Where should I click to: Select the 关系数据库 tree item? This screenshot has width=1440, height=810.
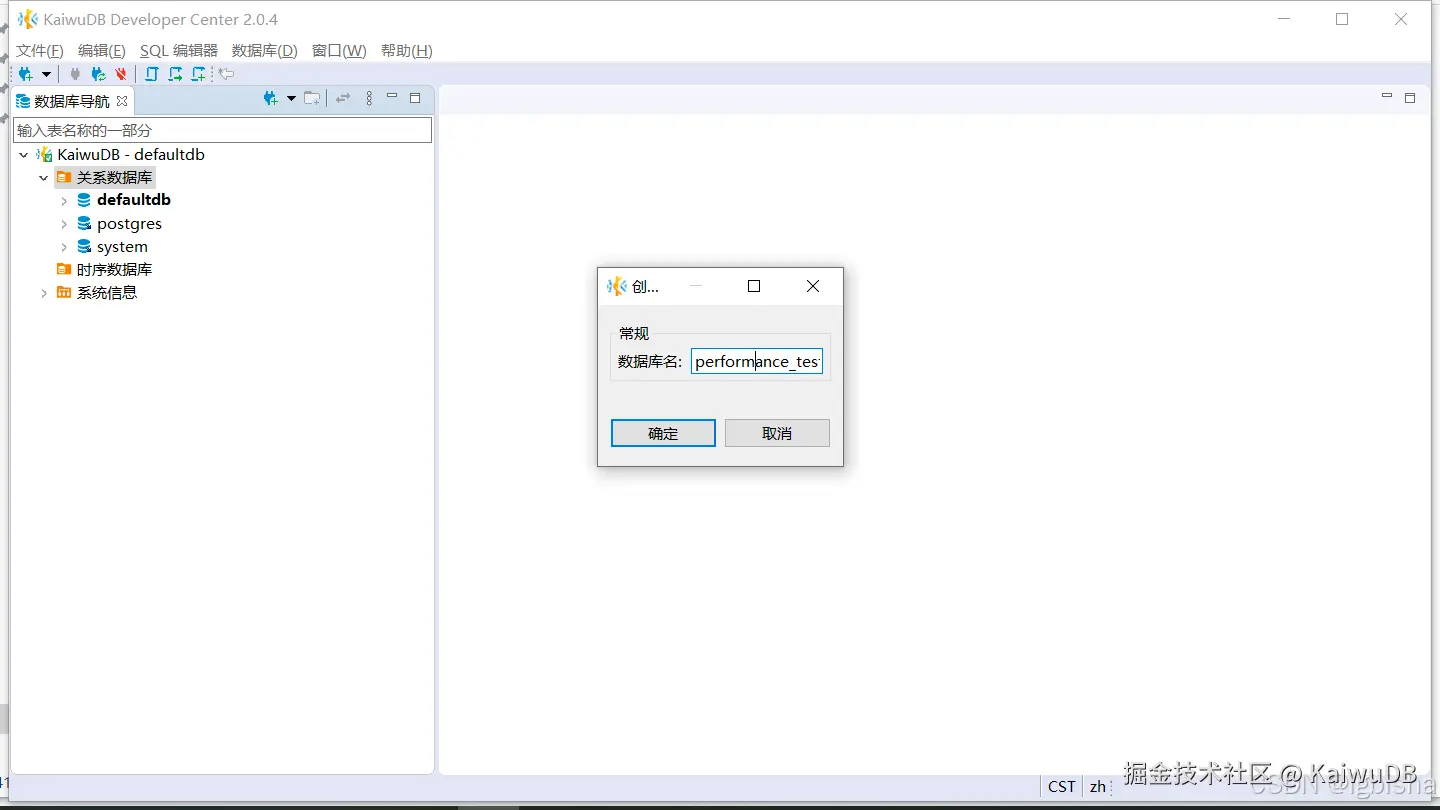[x=115, y=177]
